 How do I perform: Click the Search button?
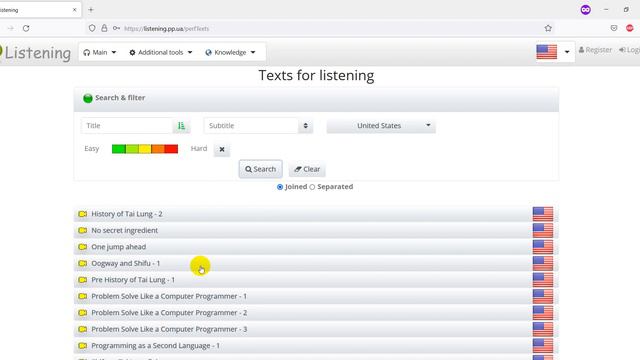point(260,169)
